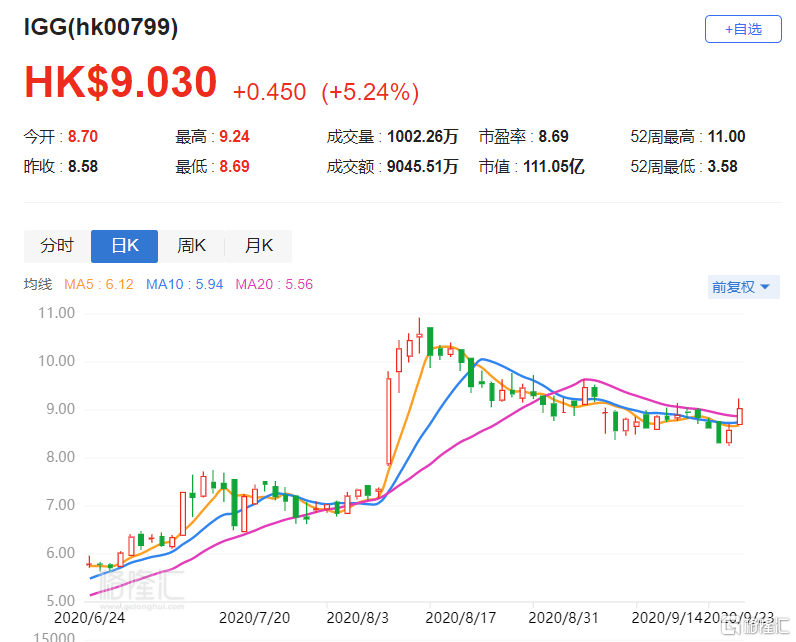Click the 市盈率 P/E ratio 8.69
Viewport: 796px width, 642px height.
pyautogui.click(x=553, y=137)
